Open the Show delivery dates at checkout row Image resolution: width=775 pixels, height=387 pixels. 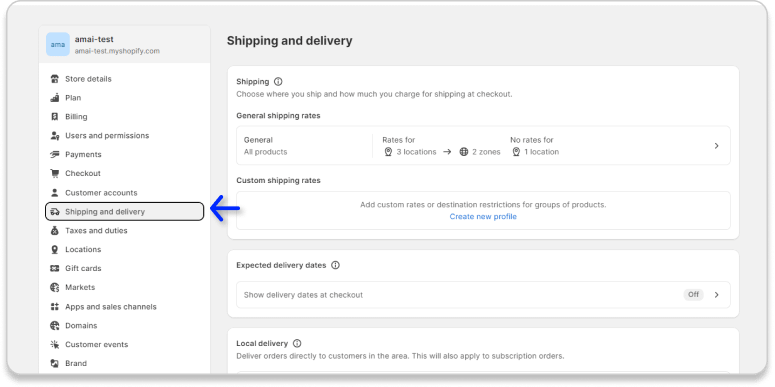click(483, 295)
